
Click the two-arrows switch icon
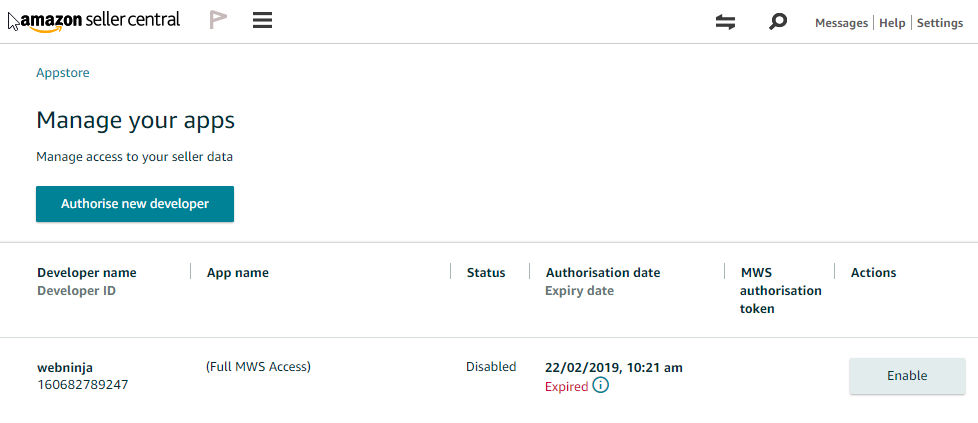[x=726, y=22]
